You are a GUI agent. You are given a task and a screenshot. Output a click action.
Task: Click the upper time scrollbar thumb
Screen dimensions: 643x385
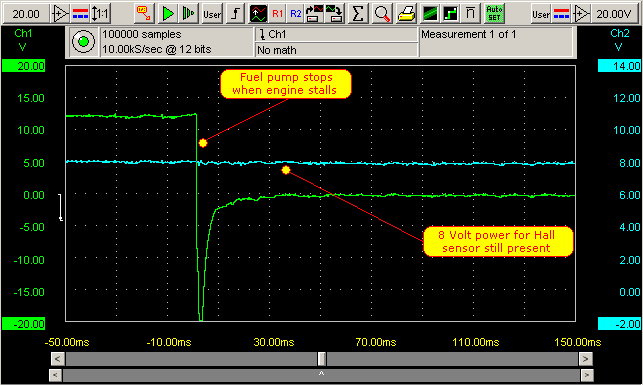[322, 359]
